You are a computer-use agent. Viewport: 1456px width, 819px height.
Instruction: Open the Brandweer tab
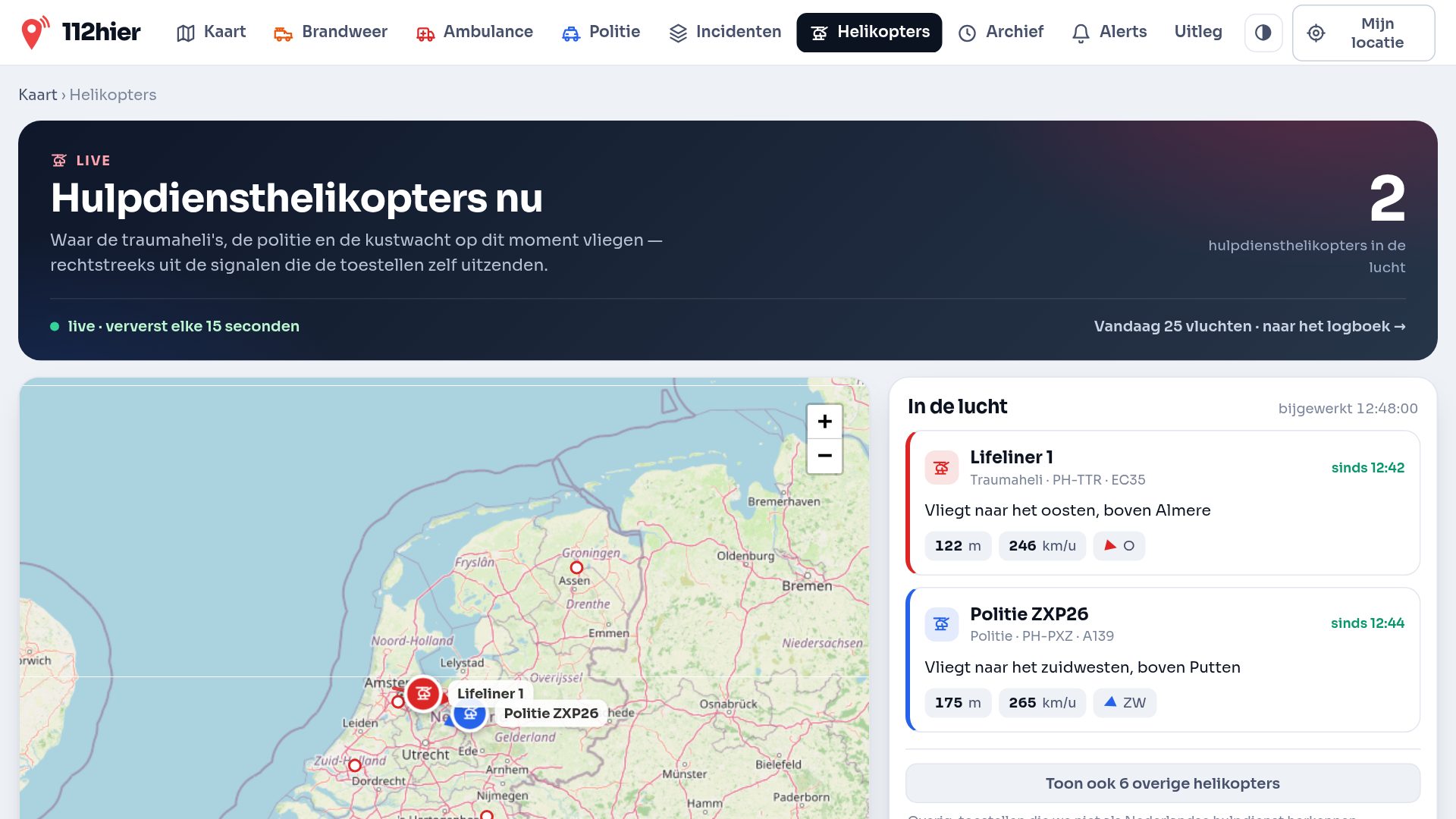[330, 32]
